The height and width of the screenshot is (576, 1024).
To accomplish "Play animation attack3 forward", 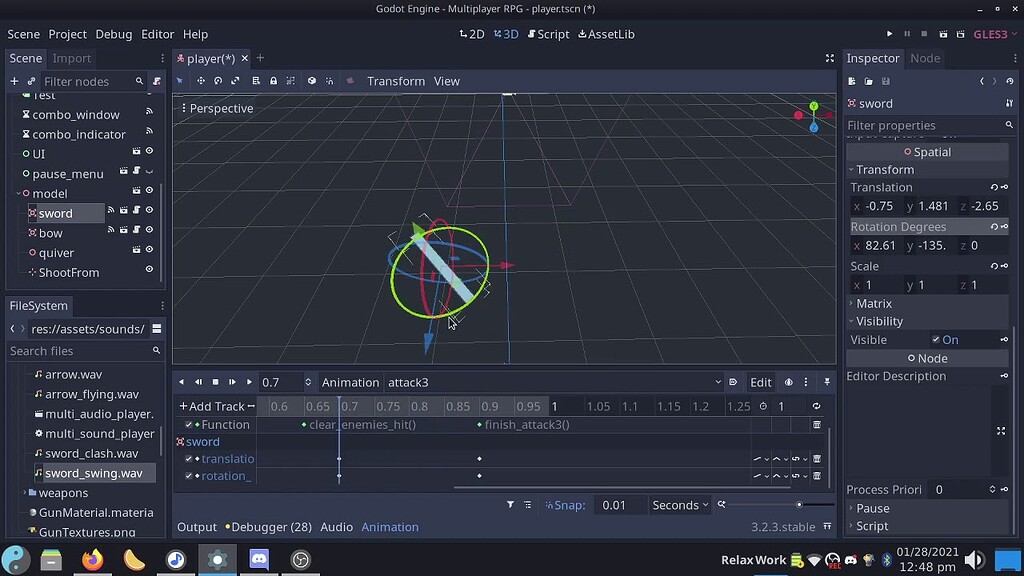I will [249, 382].
